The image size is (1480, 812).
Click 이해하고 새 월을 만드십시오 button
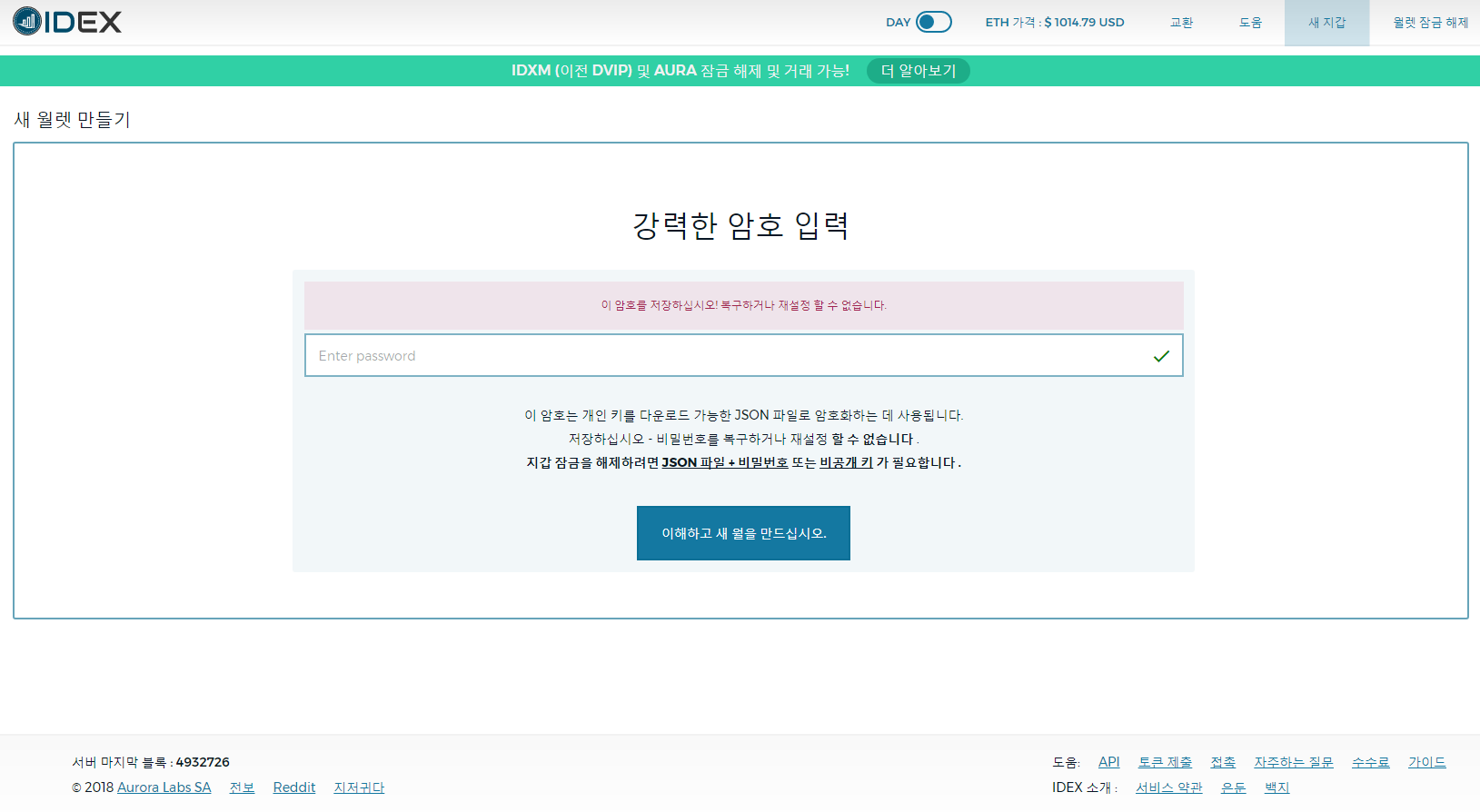pyautogui.click(x=743, y=533)
